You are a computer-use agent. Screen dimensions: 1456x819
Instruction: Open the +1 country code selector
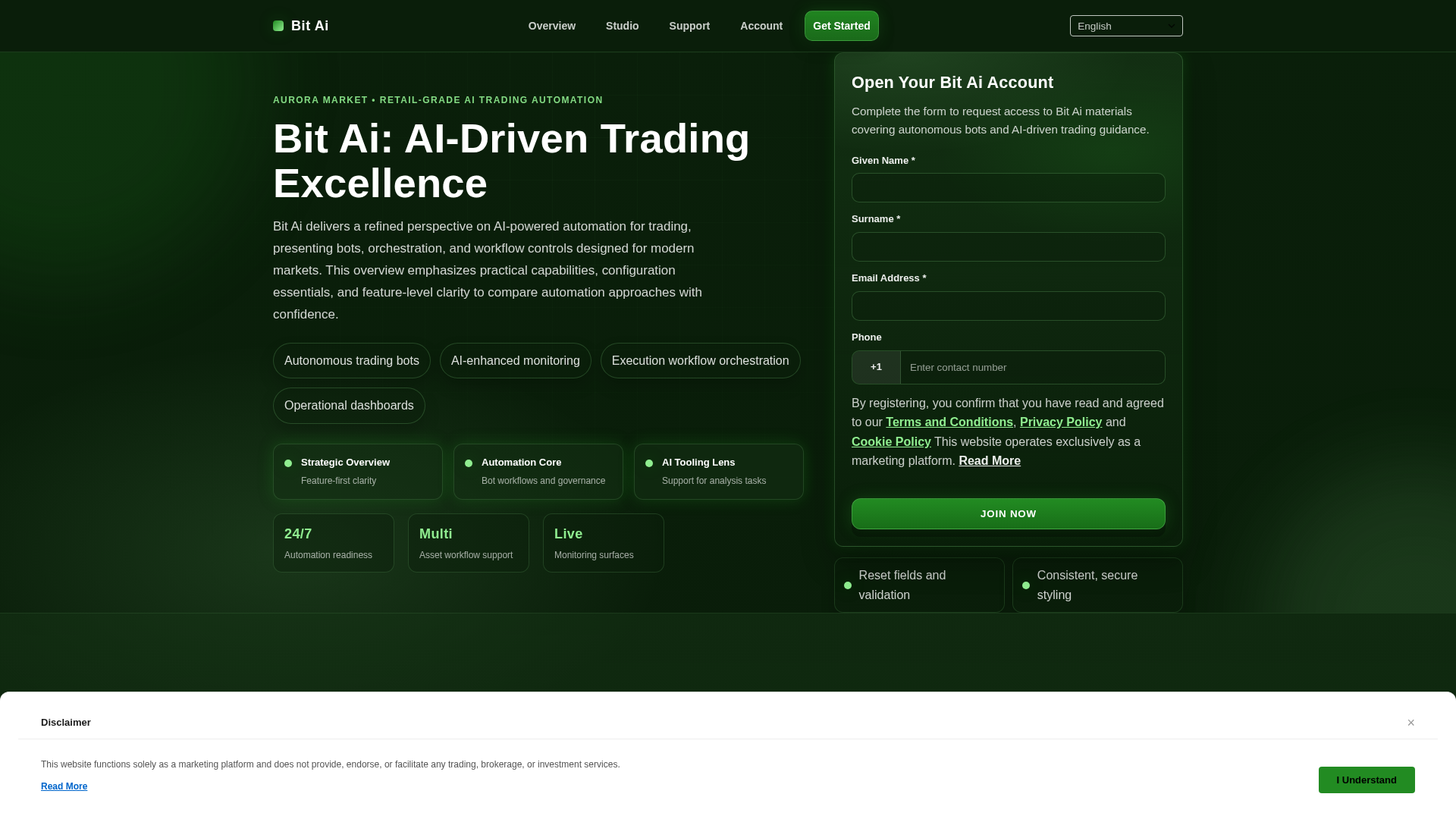[x=876, y=367]
